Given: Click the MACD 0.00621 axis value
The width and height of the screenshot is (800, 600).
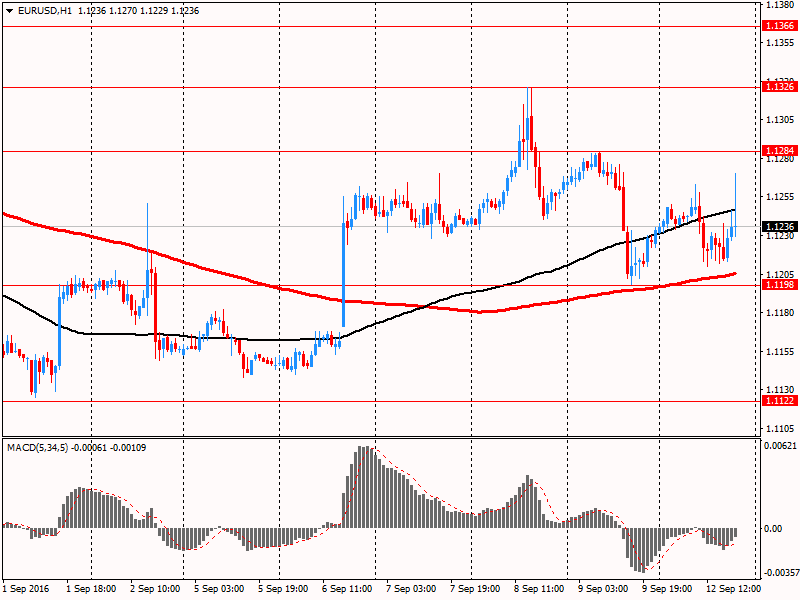Looking at the screenshot, I should click(778, 445).
